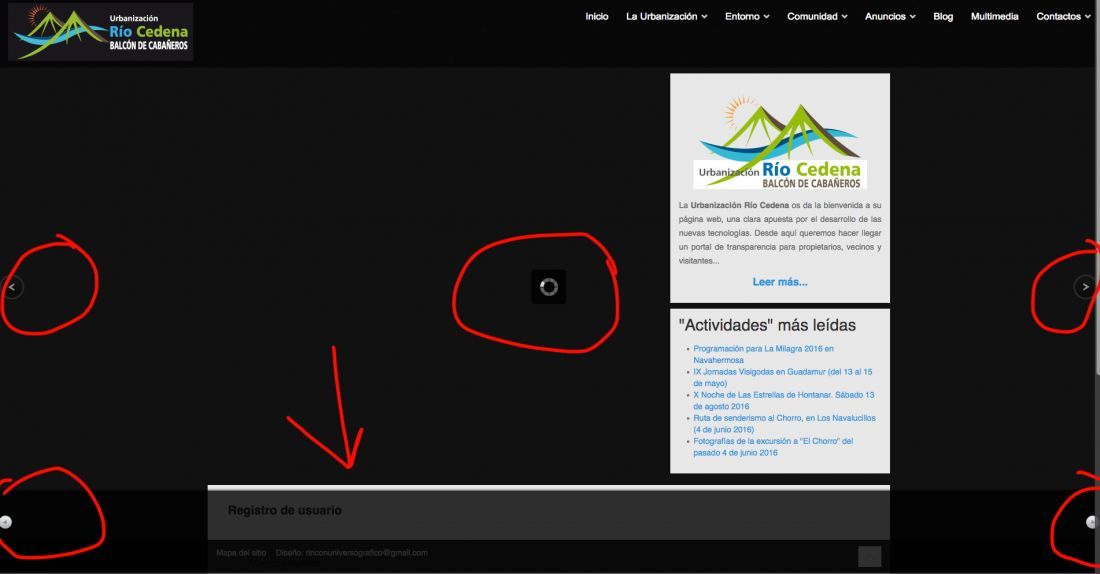The width and height of the screenshot is (1100, 574).
Task: Click the Río Cedena logo image in sidebar
Action: coord(780,142)
